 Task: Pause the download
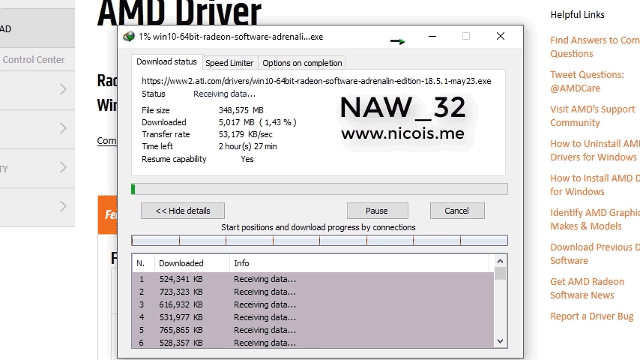377,211
